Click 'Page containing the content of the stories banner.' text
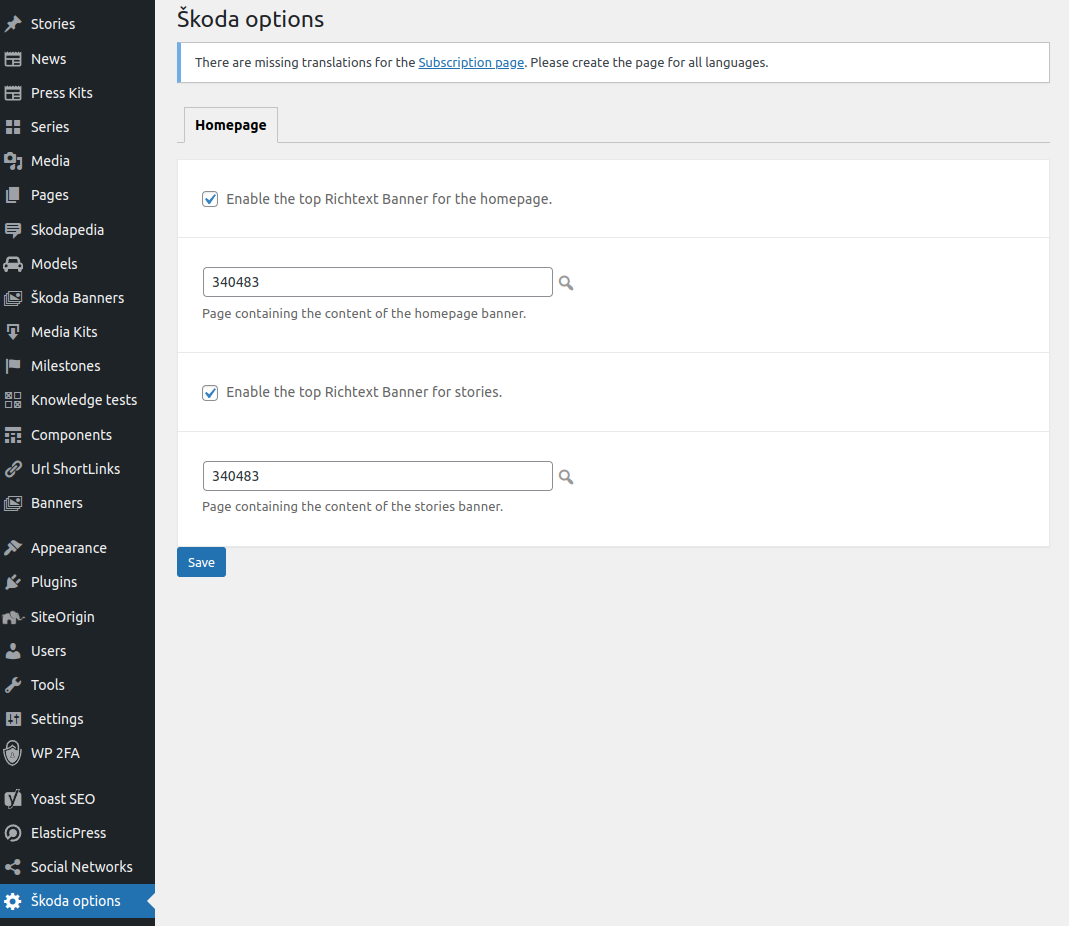The width and height of the screenshot is (1069, 926). point(352,507)
